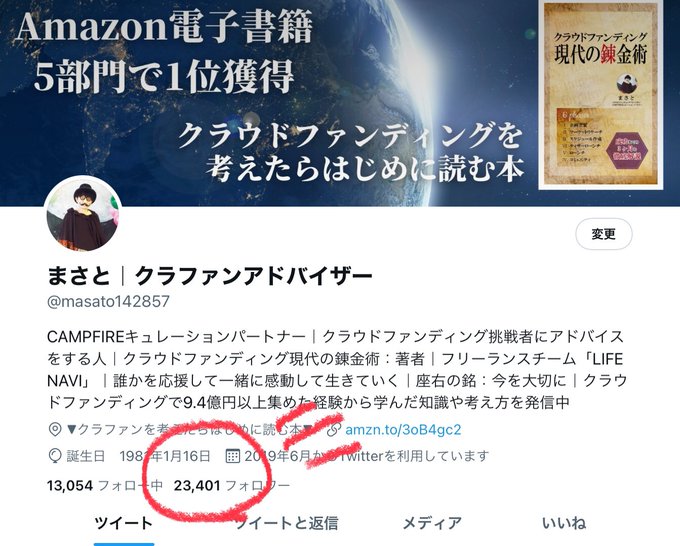Click the link chain icon
Screen dimensions: 680x546
(x=333, y=429)
